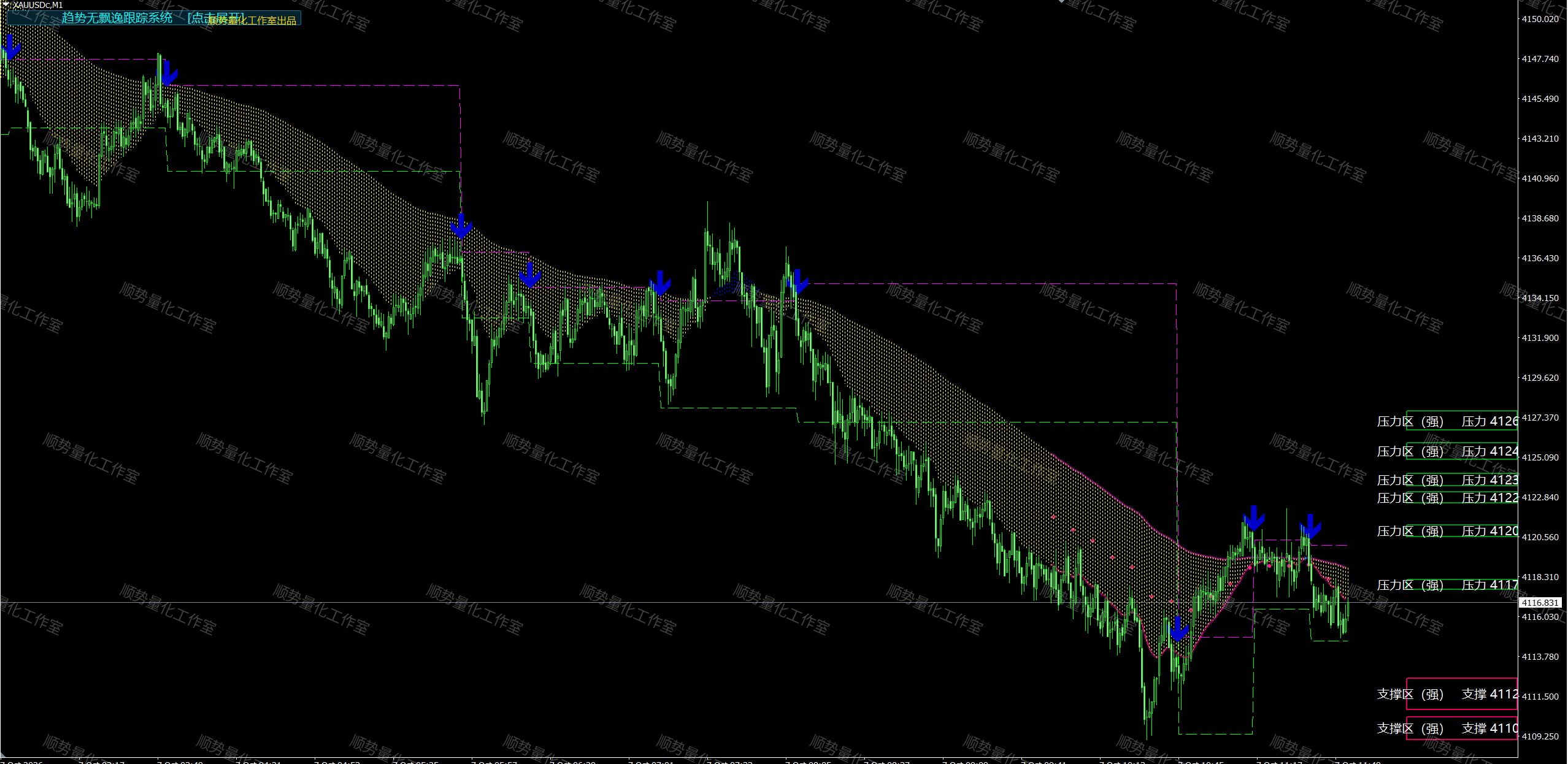
Task: Select the 压力区（强）压力 4120 label
Action: [x=1447, y=531]
